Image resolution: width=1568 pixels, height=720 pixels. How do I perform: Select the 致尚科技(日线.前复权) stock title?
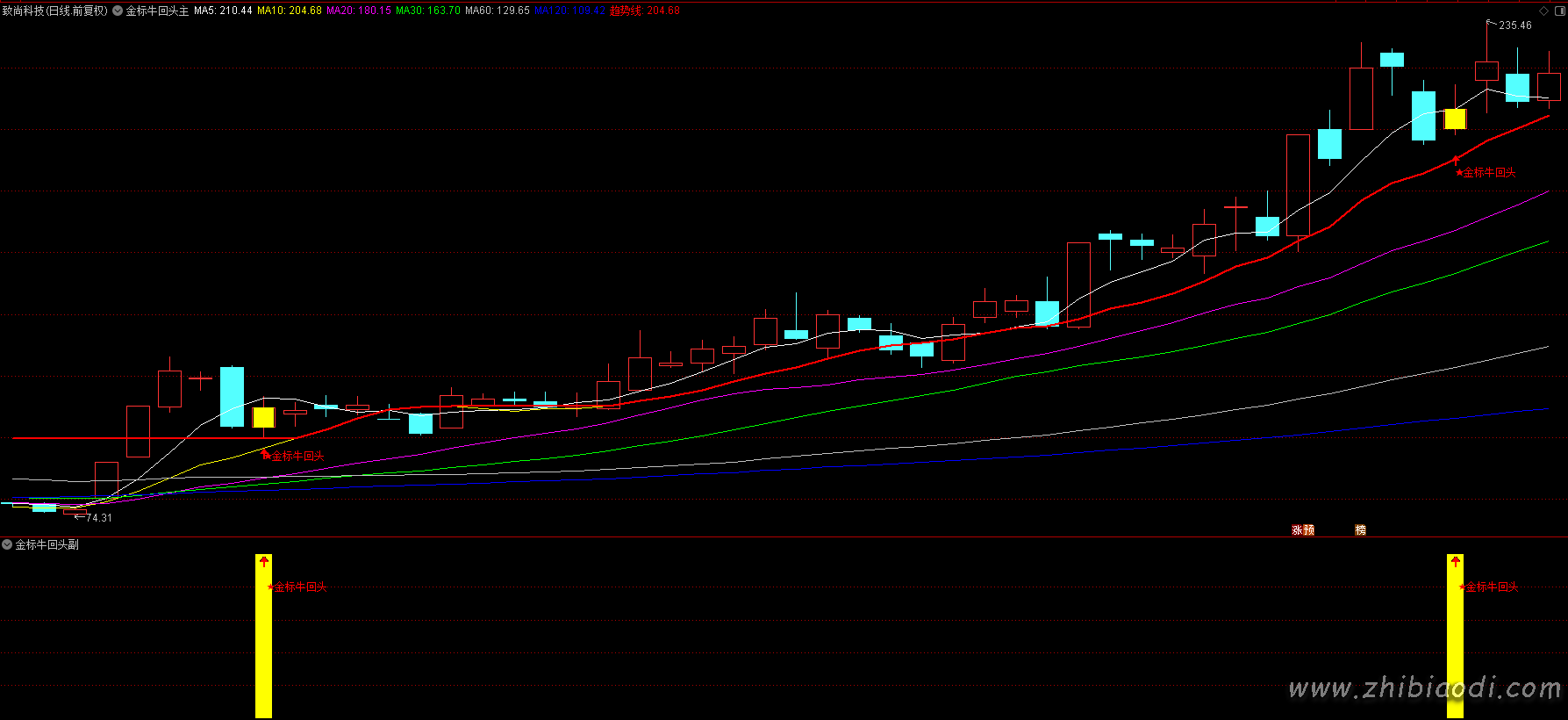tap(54, 11)
